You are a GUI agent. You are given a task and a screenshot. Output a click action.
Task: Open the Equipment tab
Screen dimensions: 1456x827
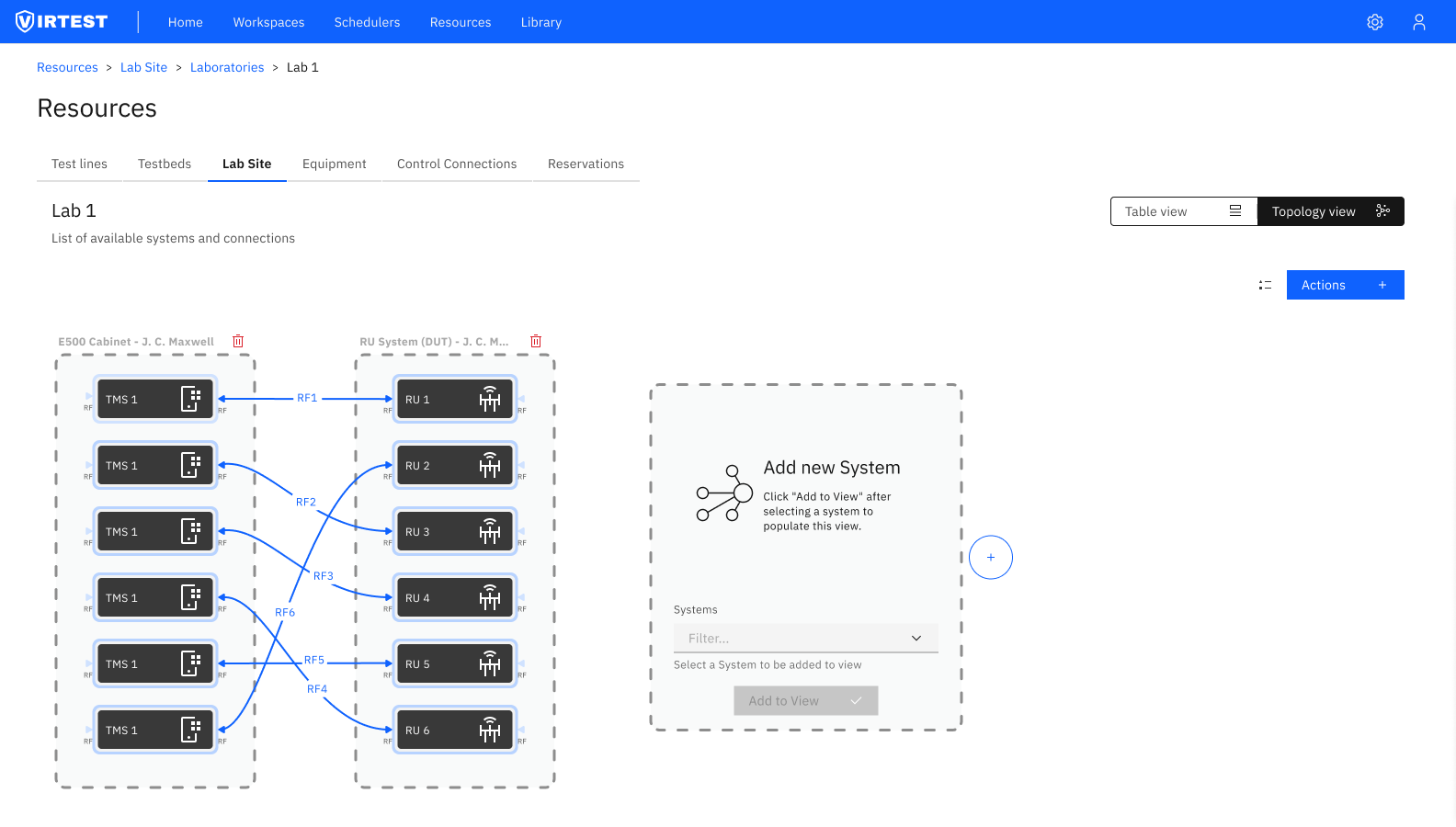pos(334,164)
